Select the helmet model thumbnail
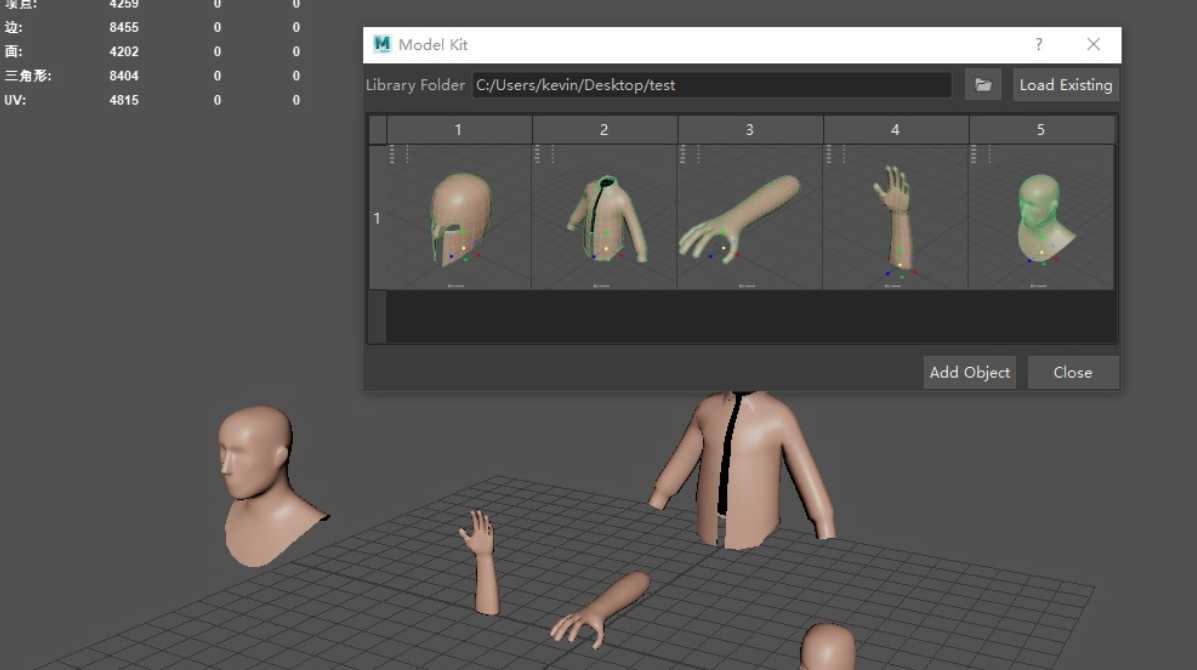This screenshot has width=1197, height=670. 459,217
